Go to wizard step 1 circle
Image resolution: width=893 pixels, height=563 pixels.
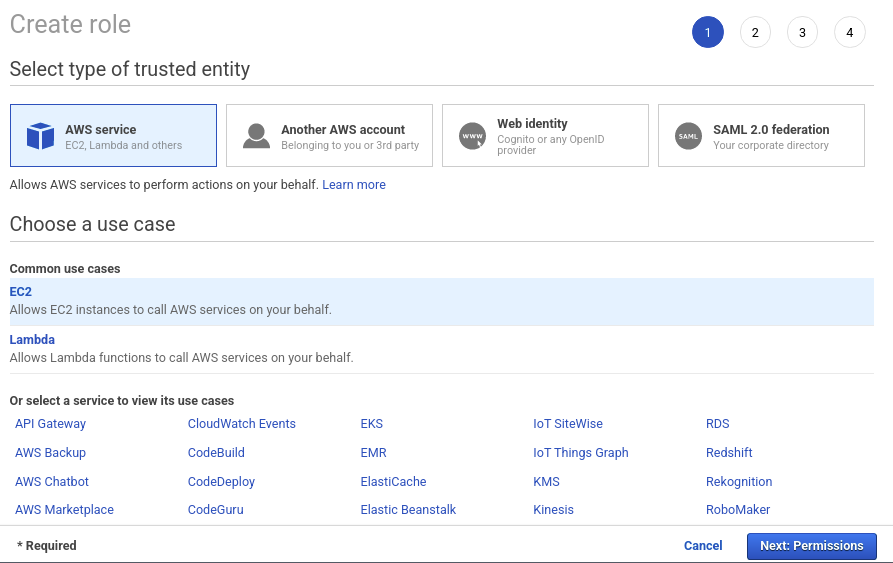708,32
